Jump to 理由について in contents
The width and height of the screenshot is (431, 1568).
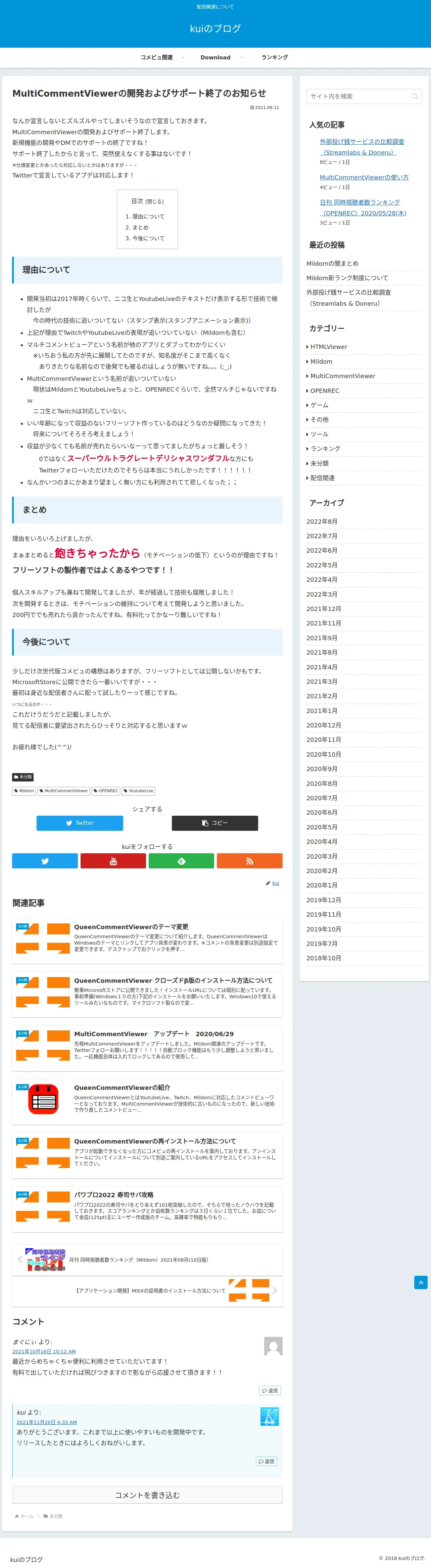pyautogui.click(x=149, y=217)
